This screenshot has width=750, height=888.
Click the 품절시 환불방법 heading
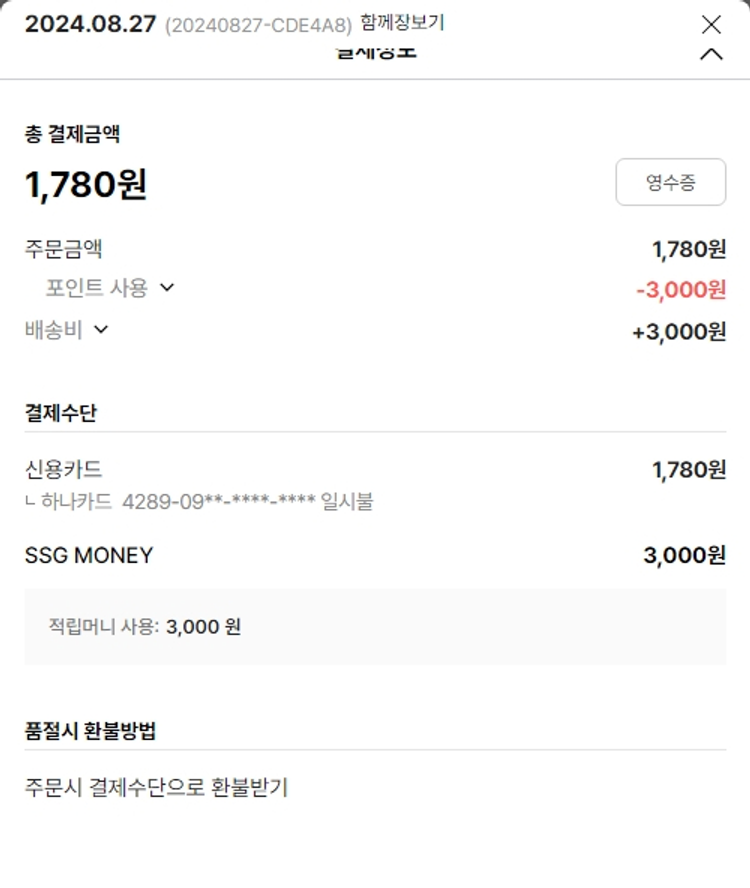coord(90,731)
